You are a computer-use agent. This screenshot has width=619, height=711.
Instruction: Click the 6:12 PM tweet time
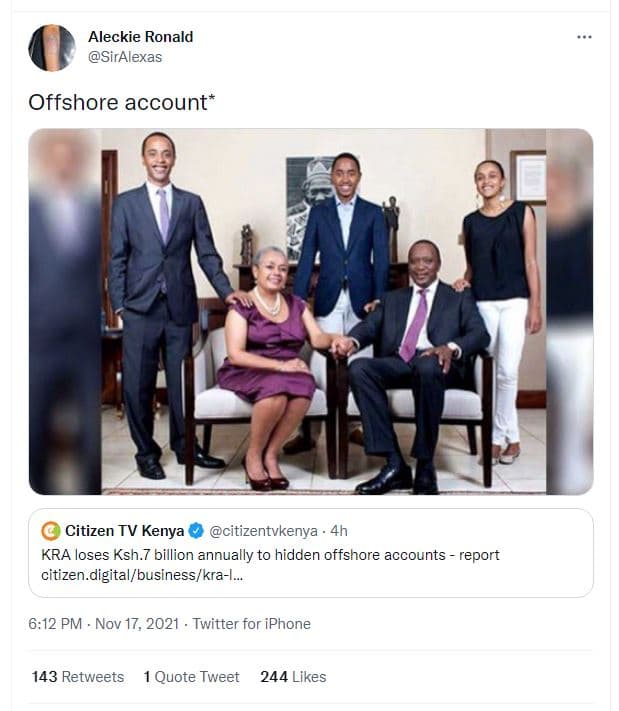point(57,624)
